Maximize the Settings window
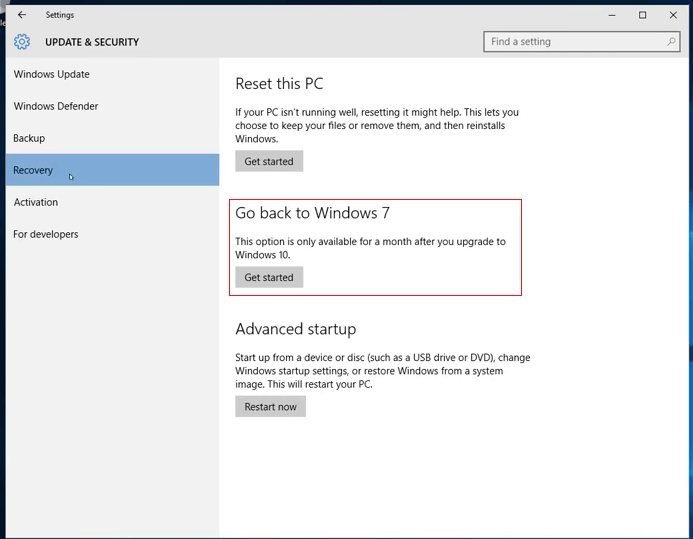Screen dimensions: 693x539 pyautogui.click(x=642, y=15)
